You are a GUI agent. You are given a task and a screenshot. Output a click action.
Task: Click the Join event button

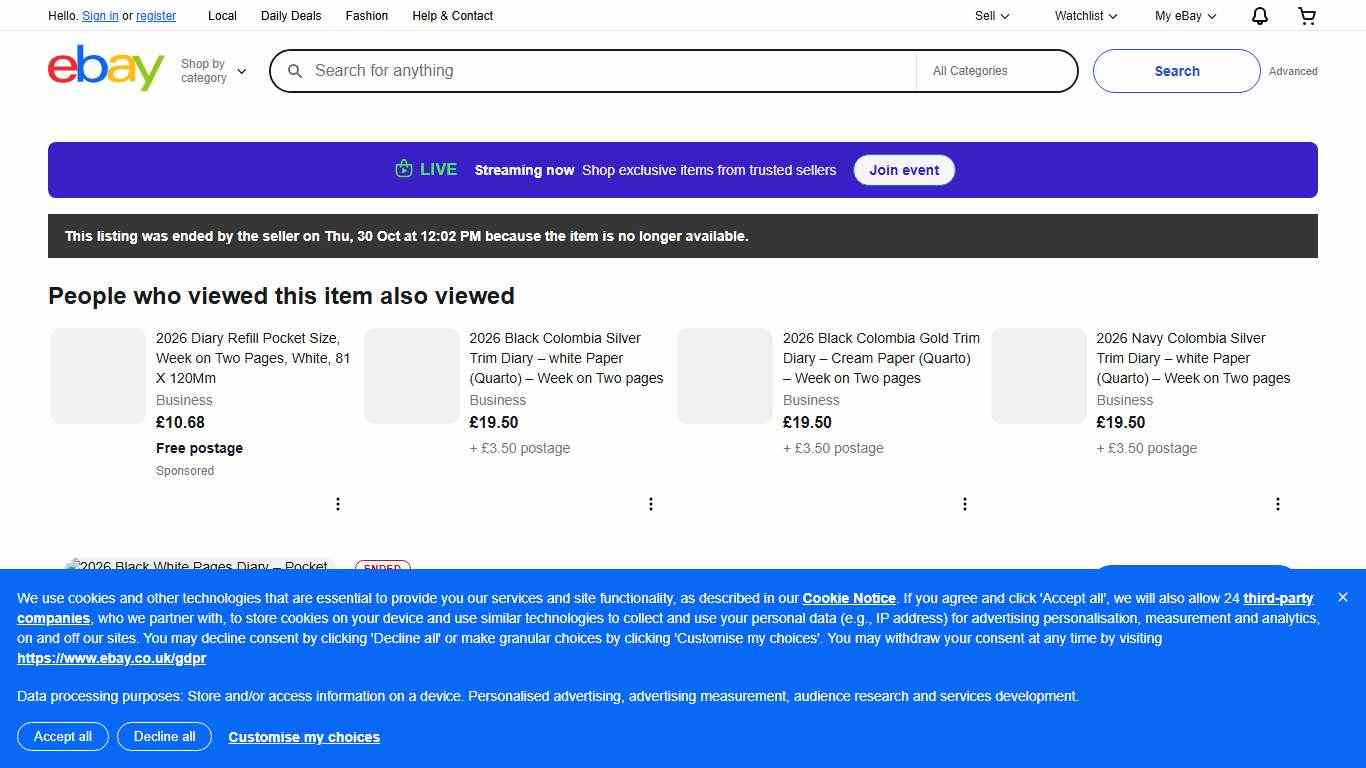(903, 170)
